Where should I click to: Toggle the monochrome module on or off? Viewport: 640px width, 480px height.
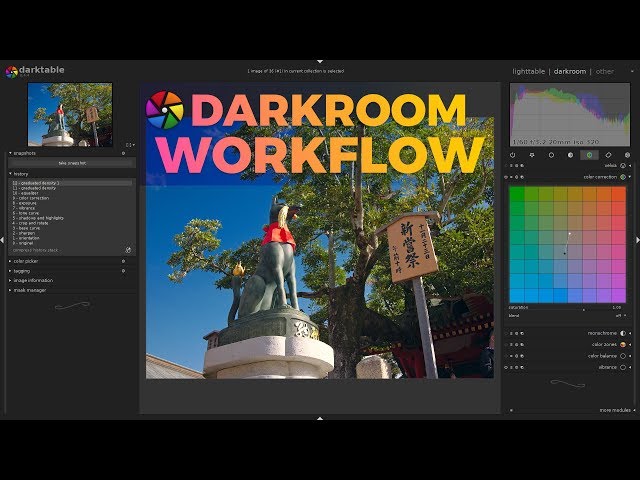coord(506,333)
